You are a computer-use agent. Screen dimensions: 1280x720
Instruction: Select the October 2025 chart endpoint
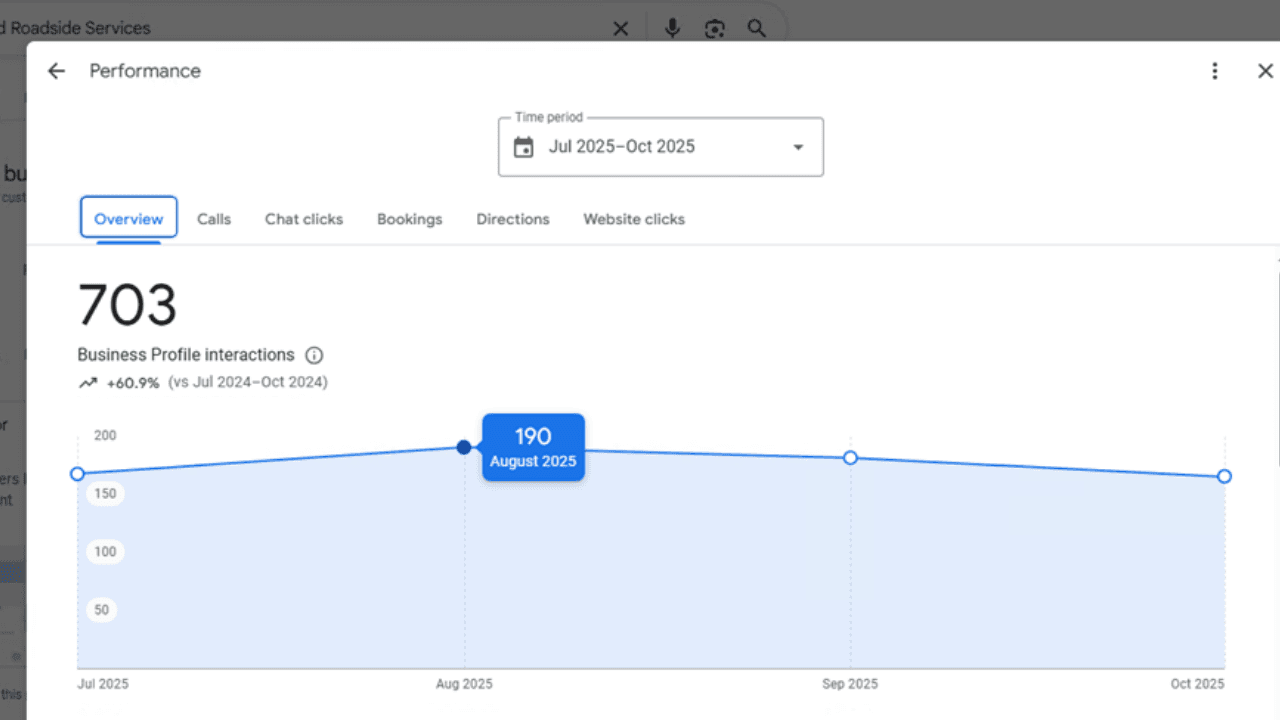1224,477
